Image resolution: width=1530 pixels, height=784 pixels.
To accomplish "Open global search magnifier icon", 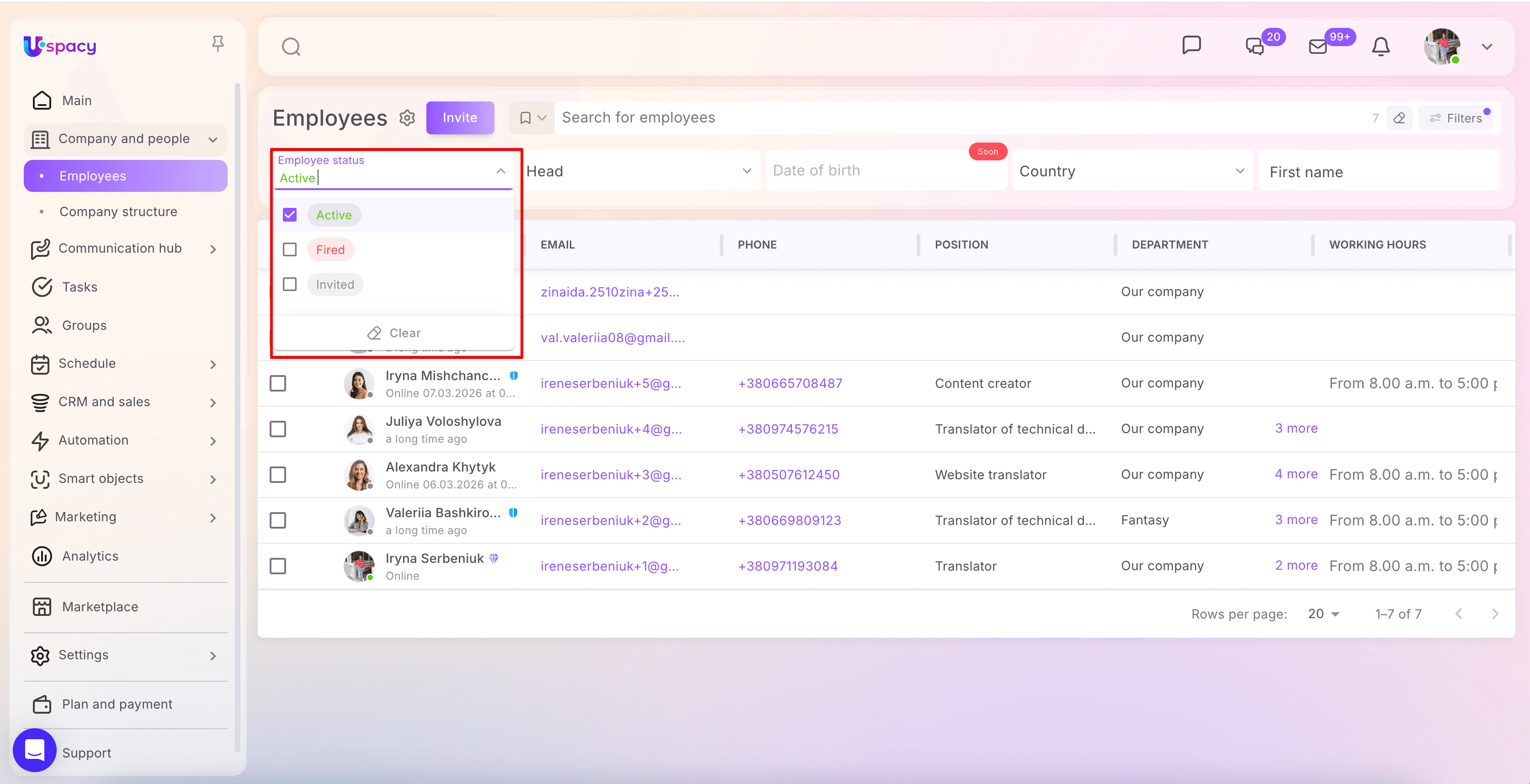I will 291,46.
